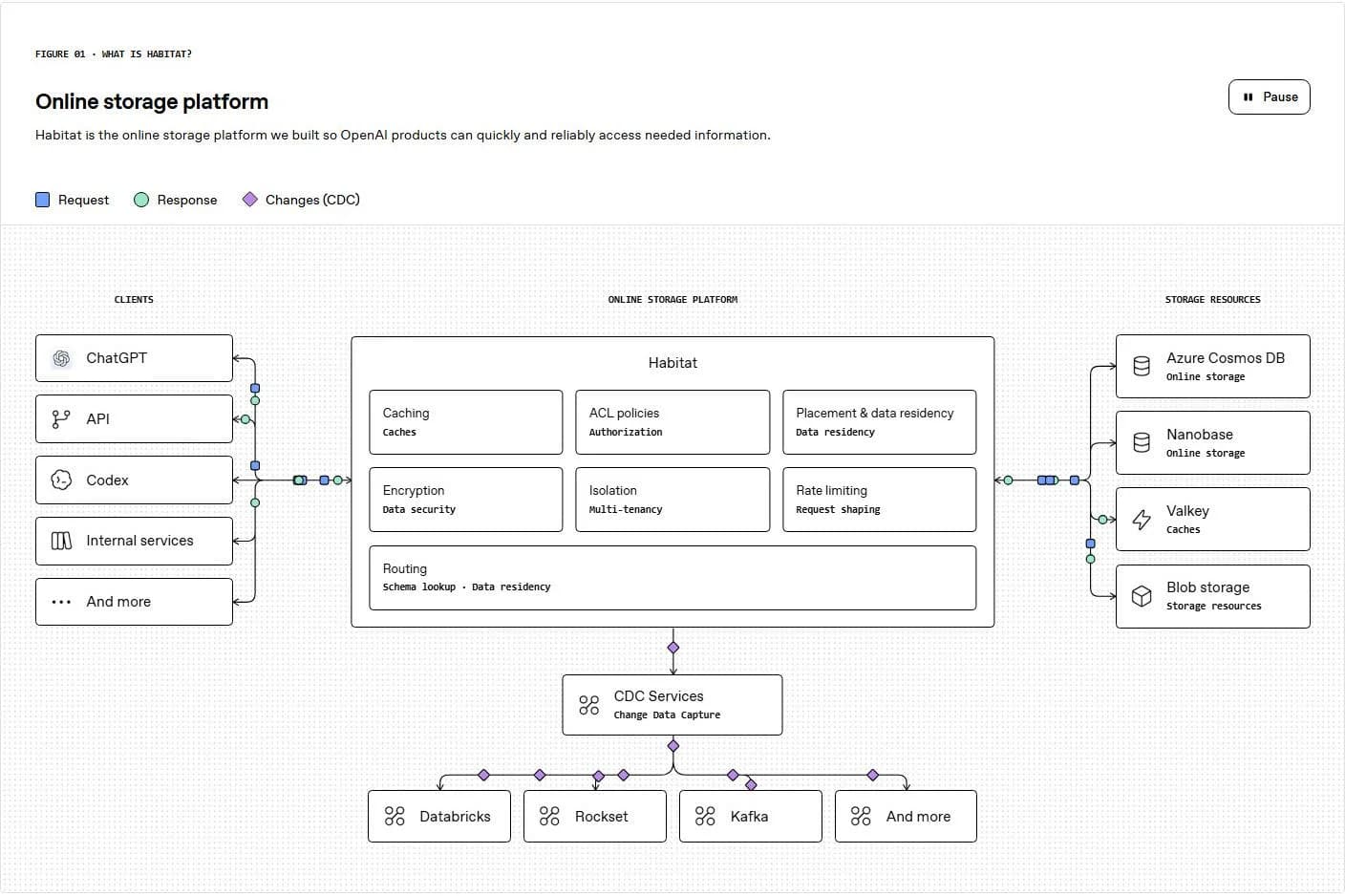Screen dimensions: 1345x896
Task: Select the ACL policies box
Action: pos(672,422)
